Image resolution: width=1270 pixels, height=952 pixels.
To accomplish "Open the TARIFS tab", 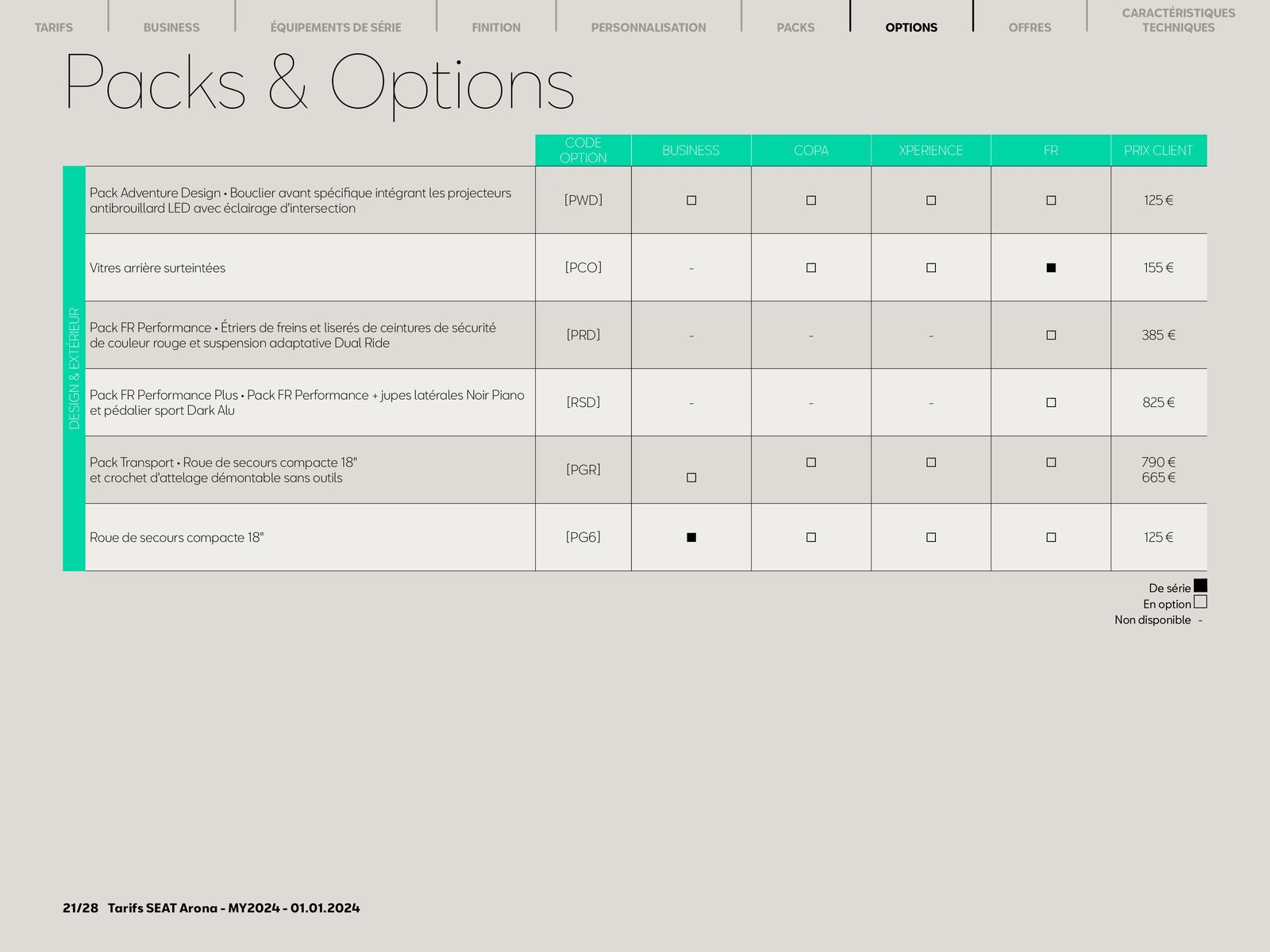I will click(54, 28).
